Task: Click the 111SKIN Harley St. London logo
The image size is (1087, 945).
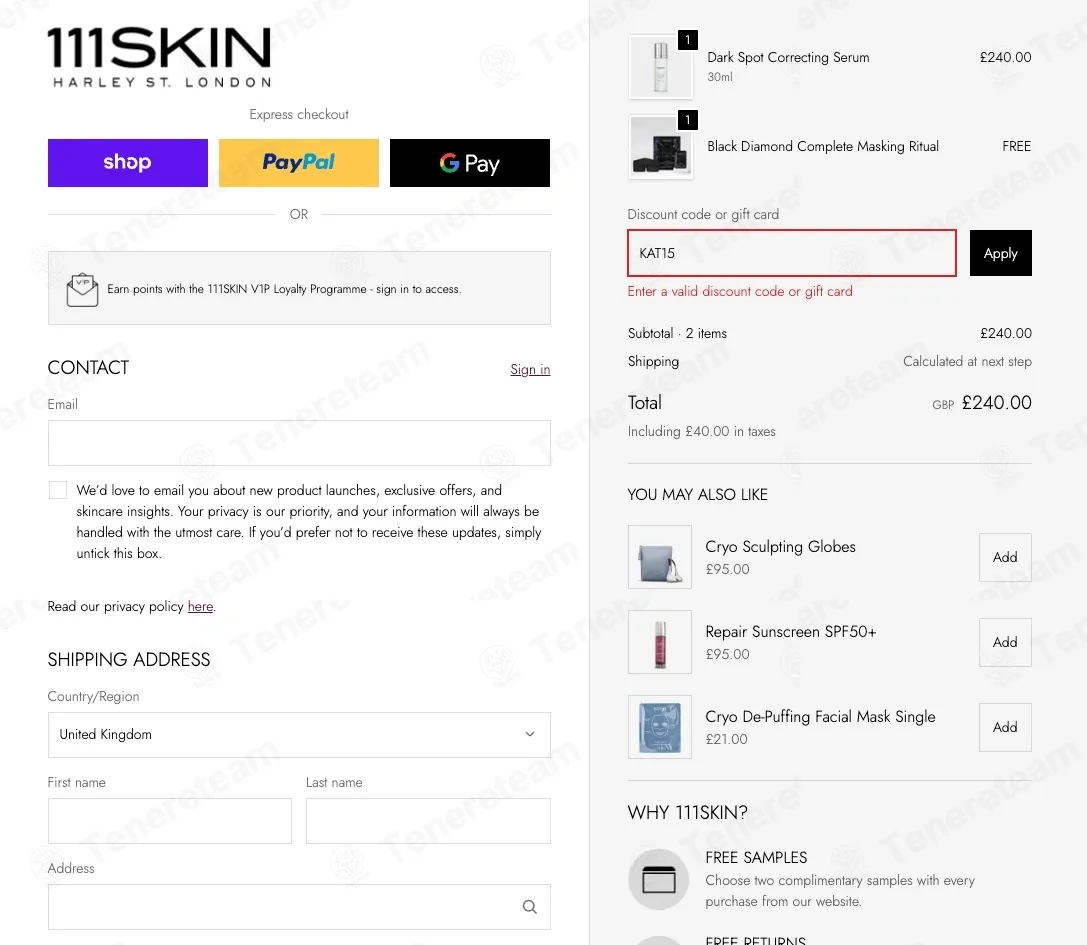Action: [159, 58]
